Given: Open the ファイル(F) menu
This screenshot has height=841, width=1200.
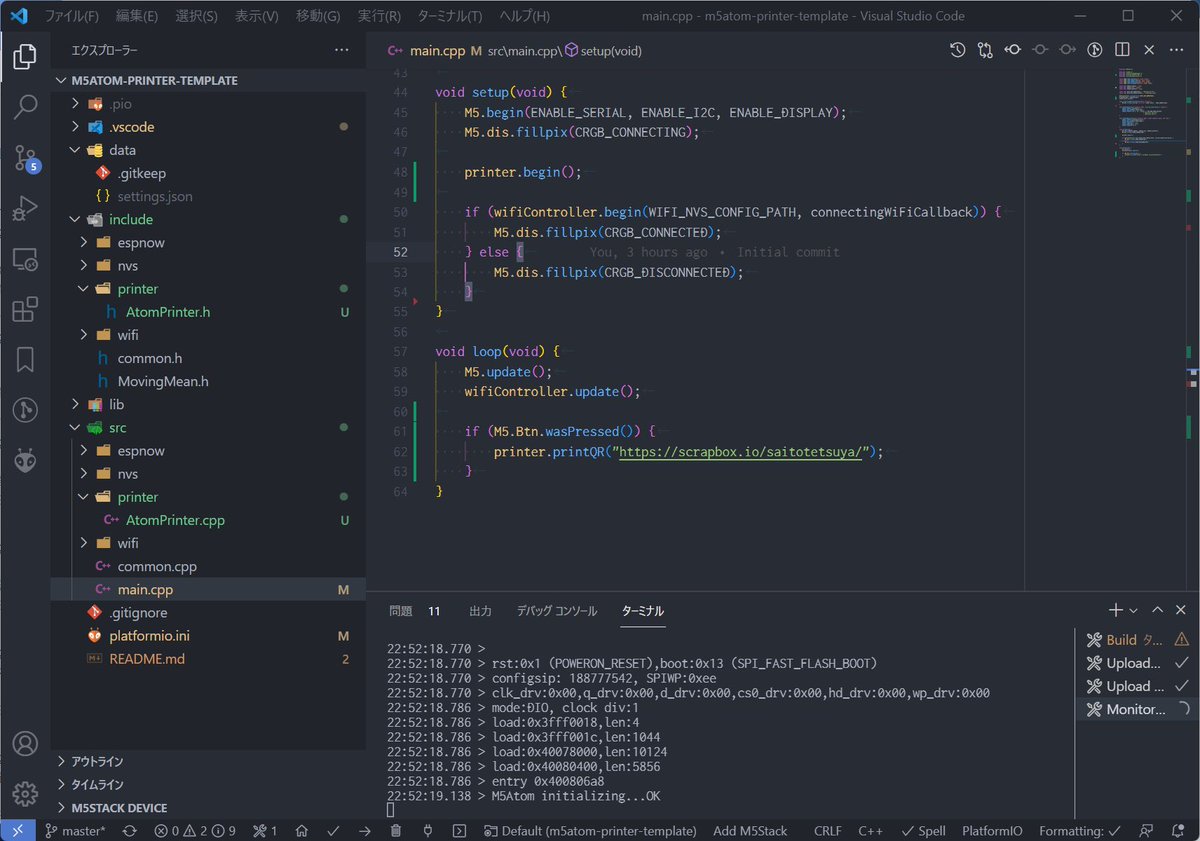Looking at the screenshot, I should tap(72, 16).
